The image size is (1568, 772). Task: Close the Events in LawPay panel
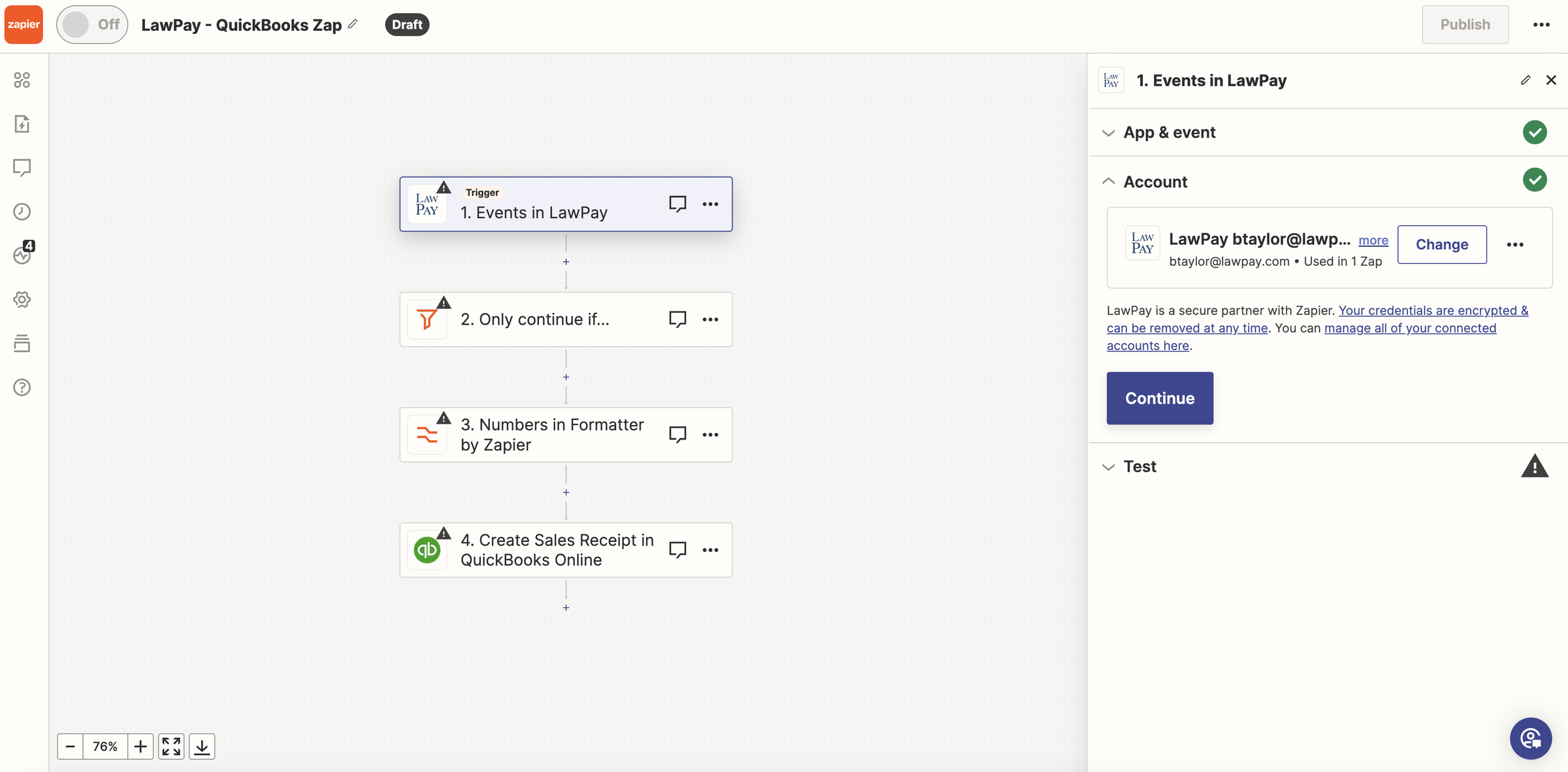pyautogui.click(x=1551, y=80)
